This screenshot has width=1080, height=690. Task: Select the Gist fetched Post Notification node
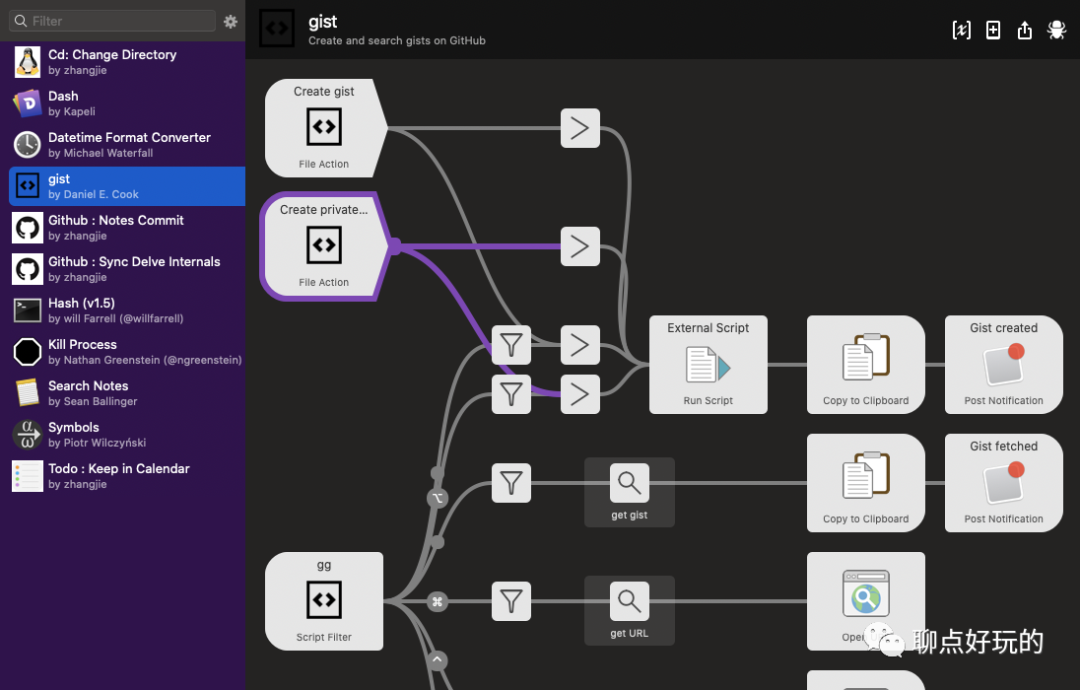(1004, 483)
